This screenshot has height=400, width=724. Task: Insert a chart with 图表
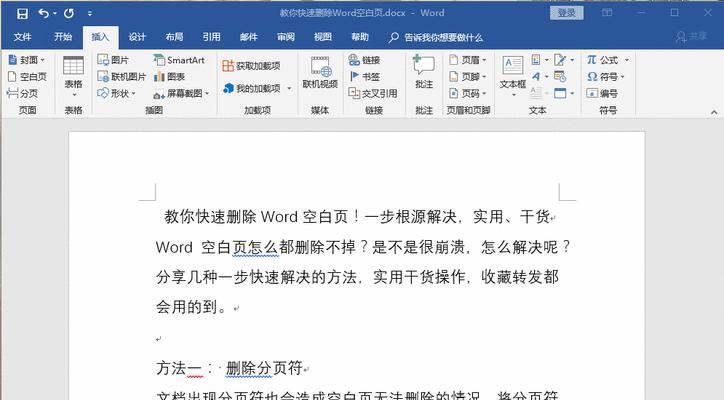click(x=169, y=77)
